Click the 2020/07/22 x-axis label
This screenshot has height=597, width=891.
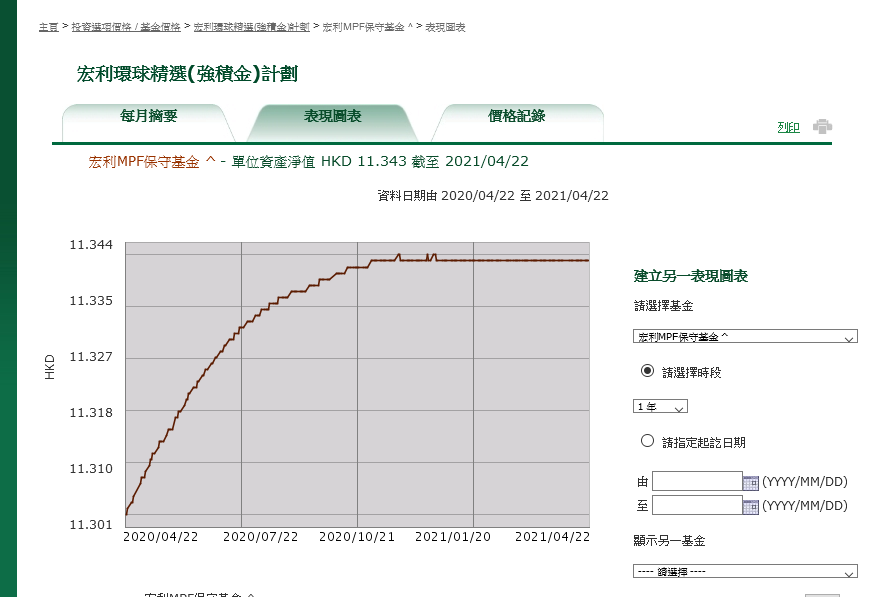[260, 537]
